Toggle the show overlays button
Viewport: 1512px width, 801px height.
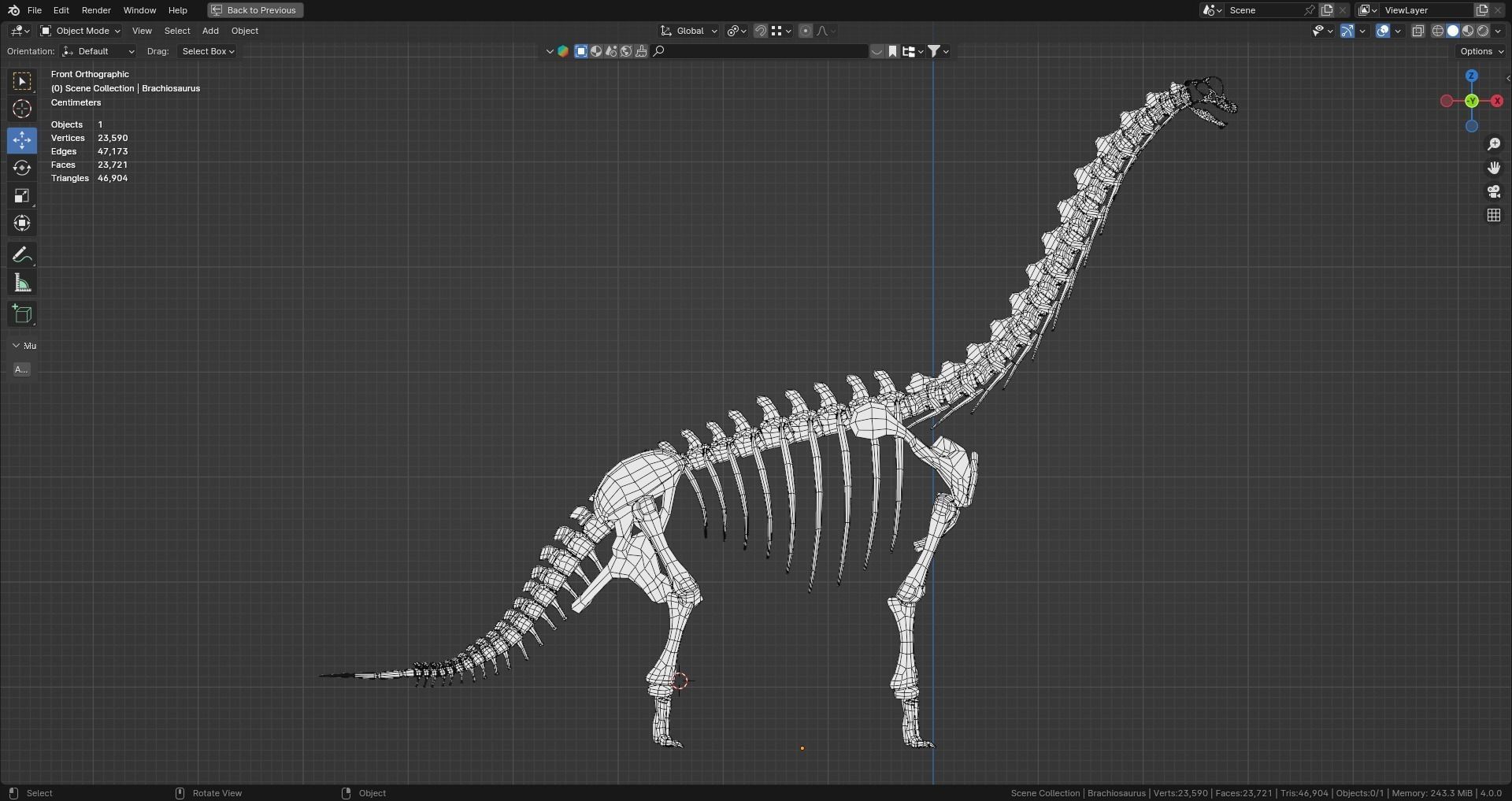click(1383, 31)
